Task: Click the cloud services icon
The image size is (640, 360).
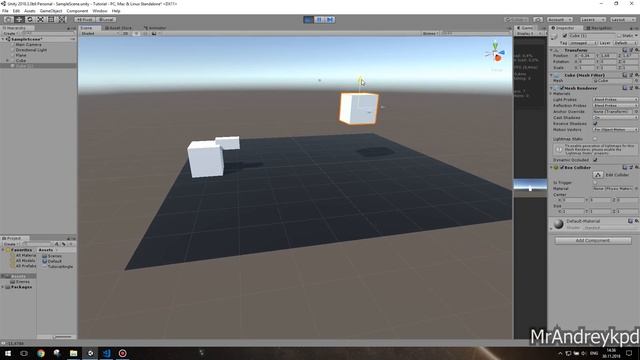Action: point(538,20)
